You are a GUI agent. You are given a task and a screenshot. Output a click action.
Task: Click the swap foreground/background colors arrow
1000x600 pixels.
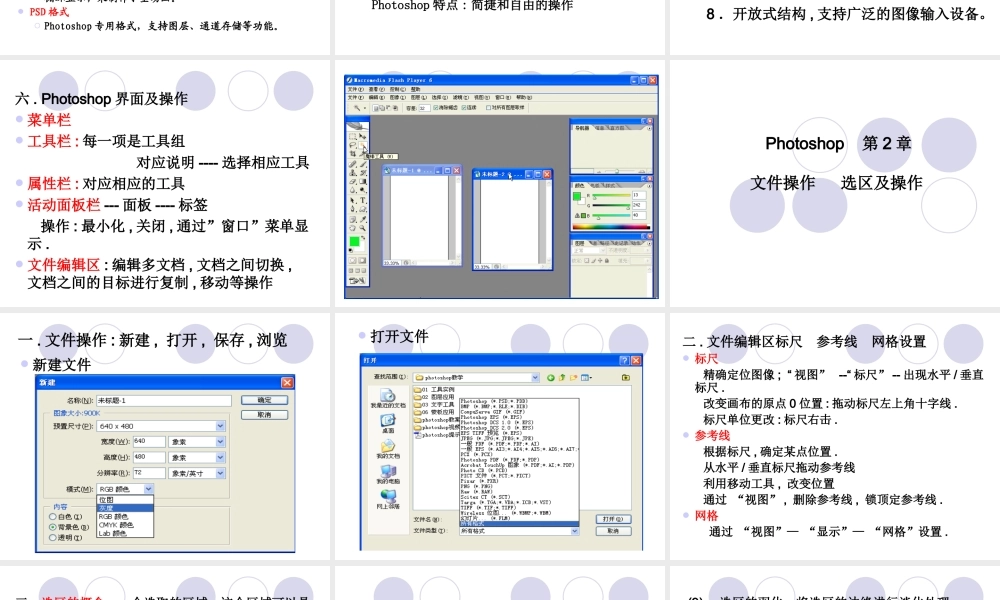point(363,238)
